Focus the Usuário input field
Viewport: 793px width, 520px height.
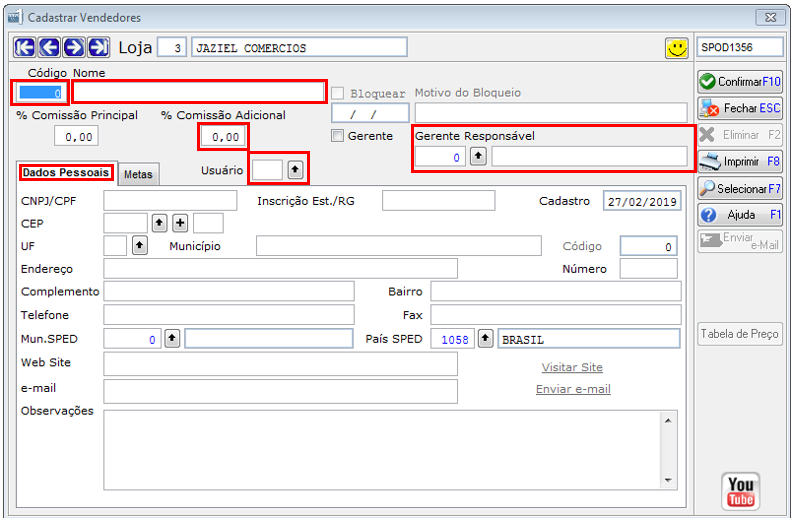(267, 170)
